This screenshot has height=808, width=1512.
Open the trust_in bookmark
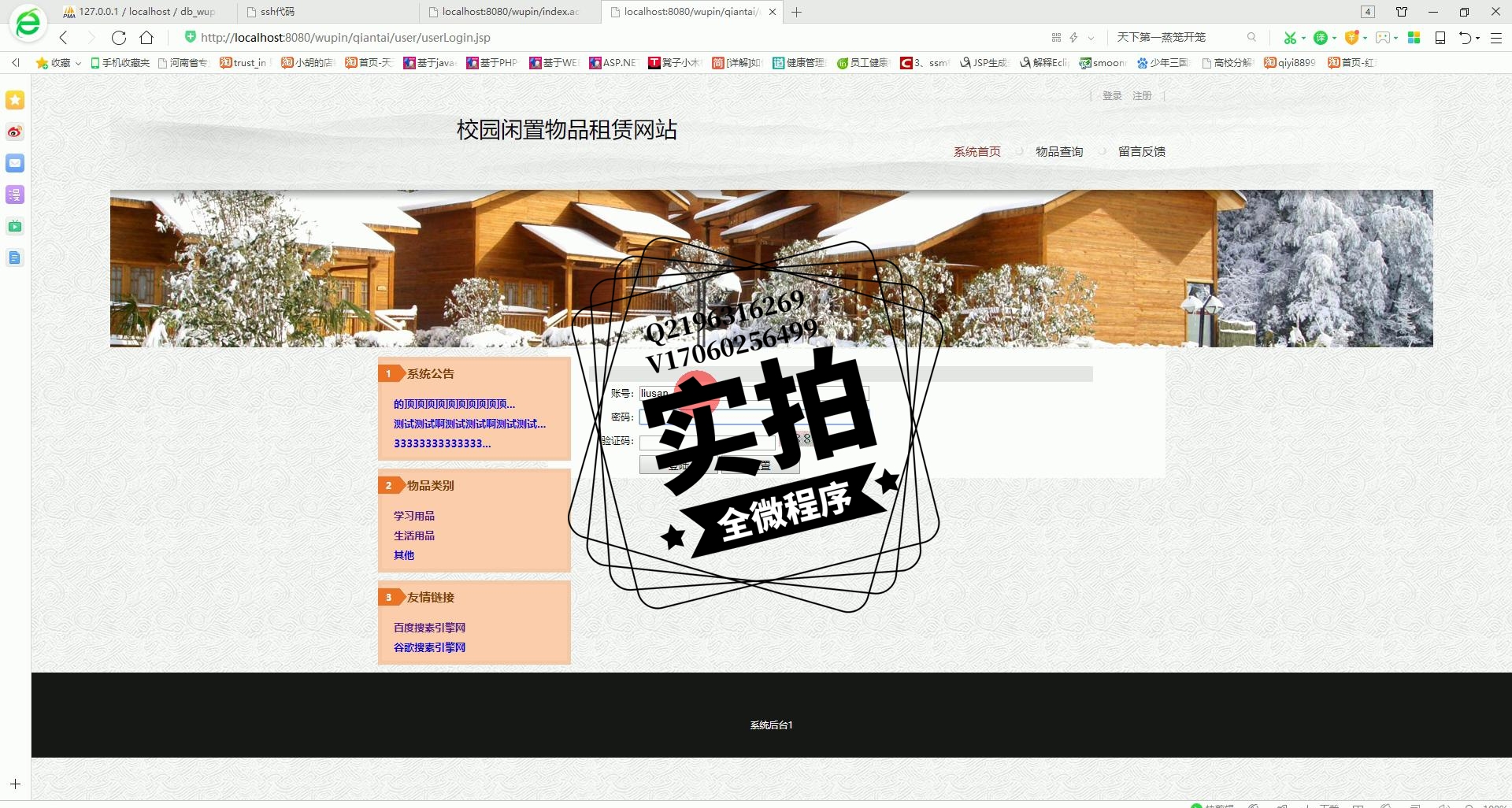[x=243, y=62]
